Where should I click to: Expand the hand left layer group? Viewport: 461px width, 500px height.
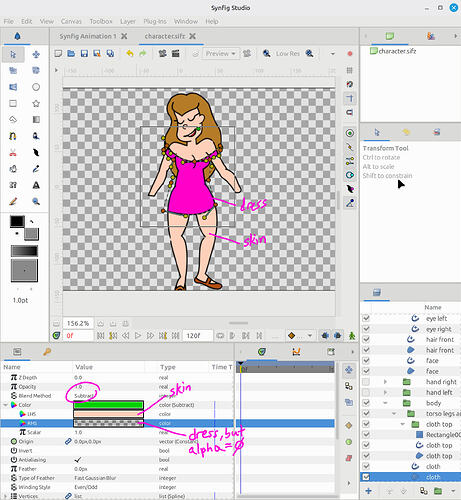385,392
